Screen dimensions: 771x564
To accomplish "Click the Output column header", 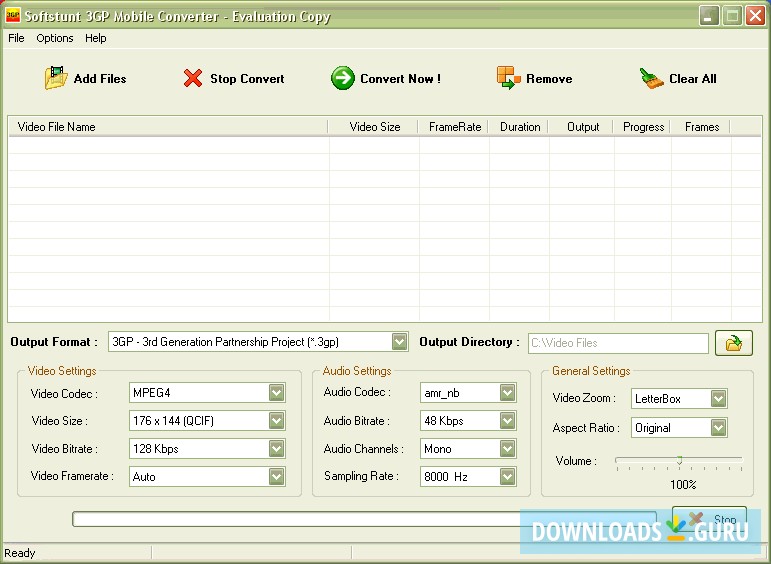I will coord(581,127).
